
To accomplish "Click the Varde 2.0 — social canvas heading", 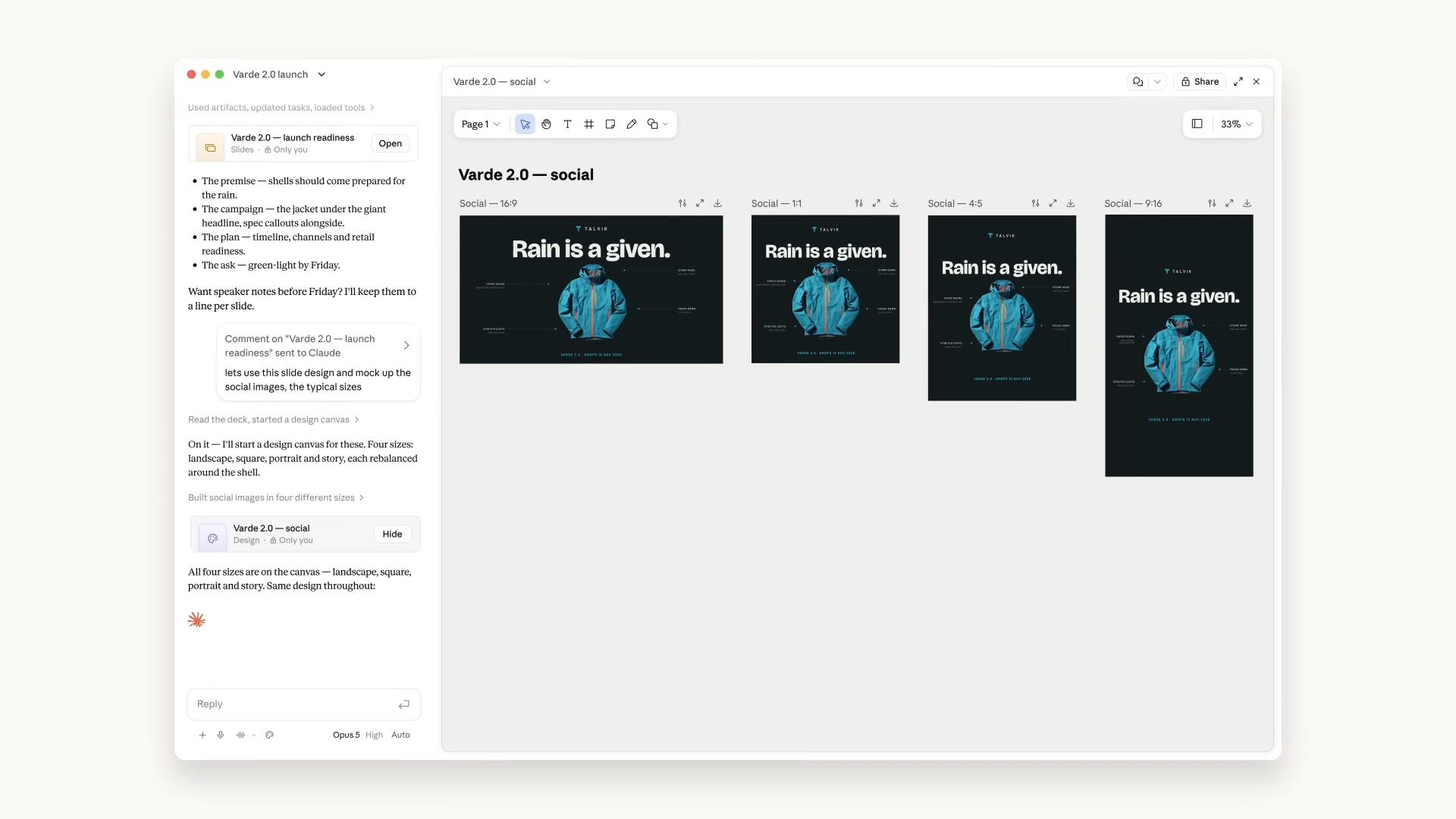I will point(526,174).
